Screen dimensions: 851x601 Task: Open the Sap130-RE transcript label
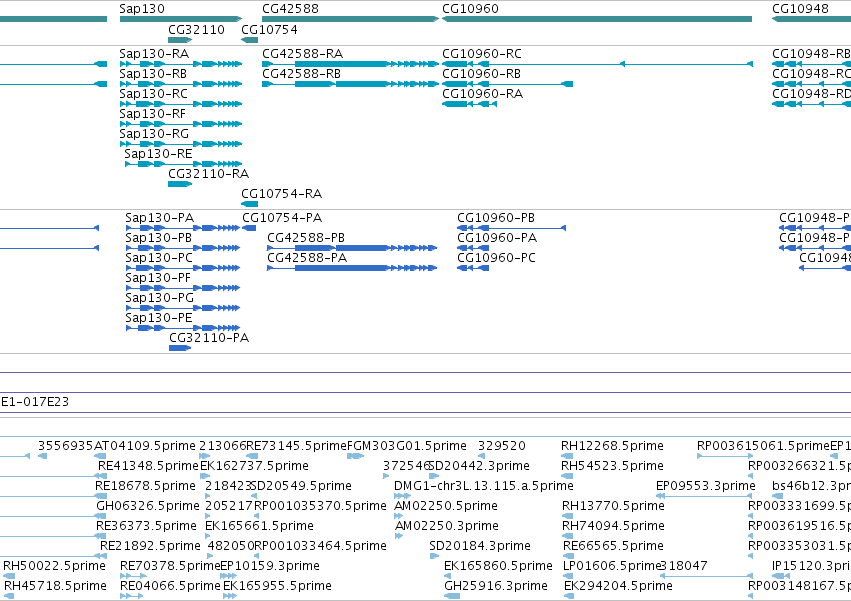pos(158,154)
